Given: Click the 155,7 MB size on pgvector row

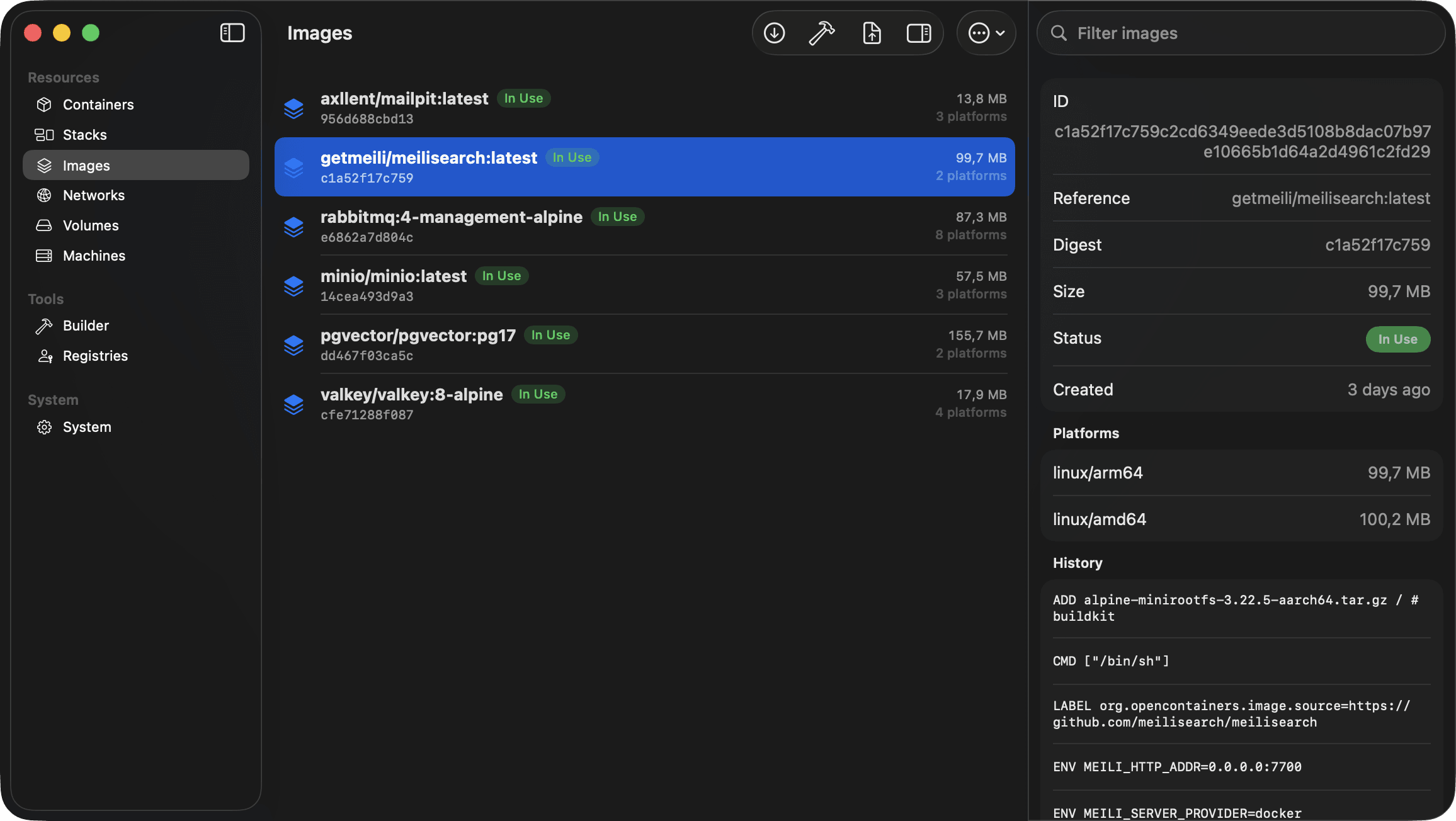Looking at the screenshot, I should click(977, 336).
